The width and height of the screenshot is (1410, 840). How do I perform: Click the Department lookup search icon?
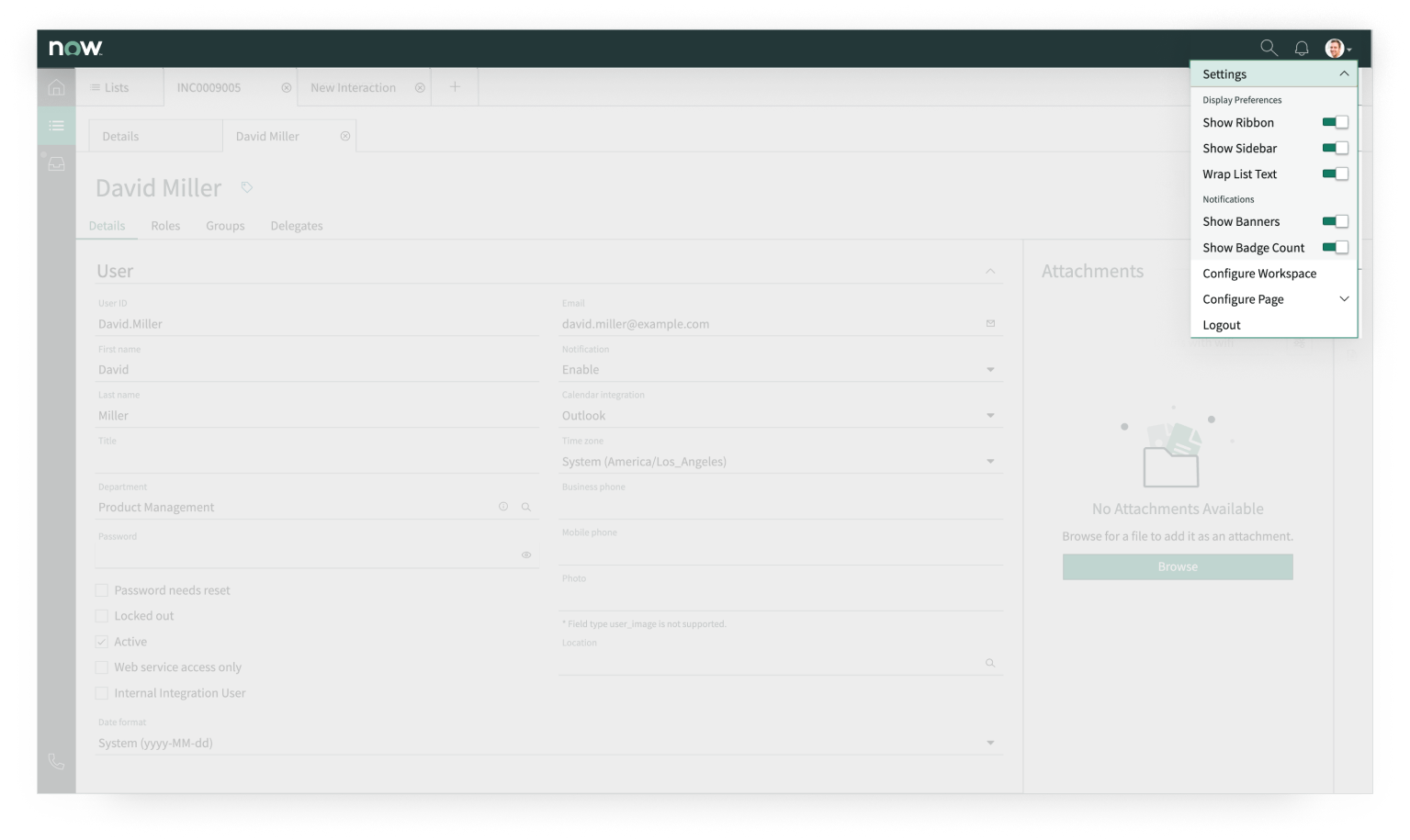[x=526, y=507]
